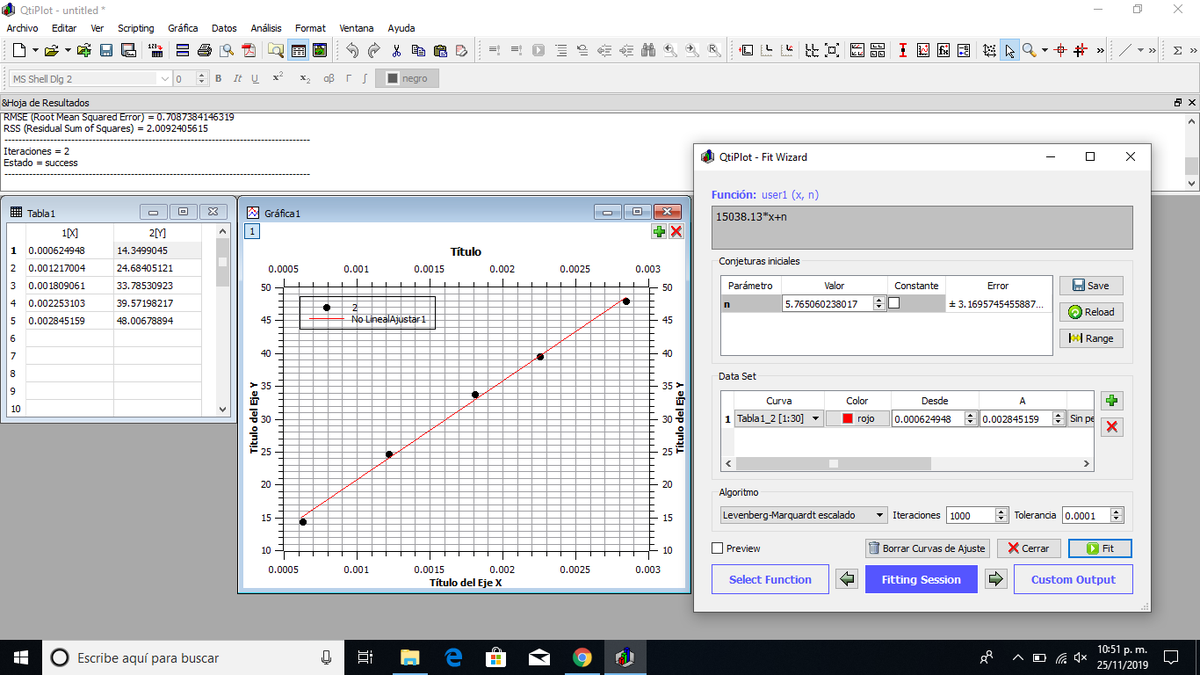Expand the zoom tool dropdown arrow

(1044, 50)
